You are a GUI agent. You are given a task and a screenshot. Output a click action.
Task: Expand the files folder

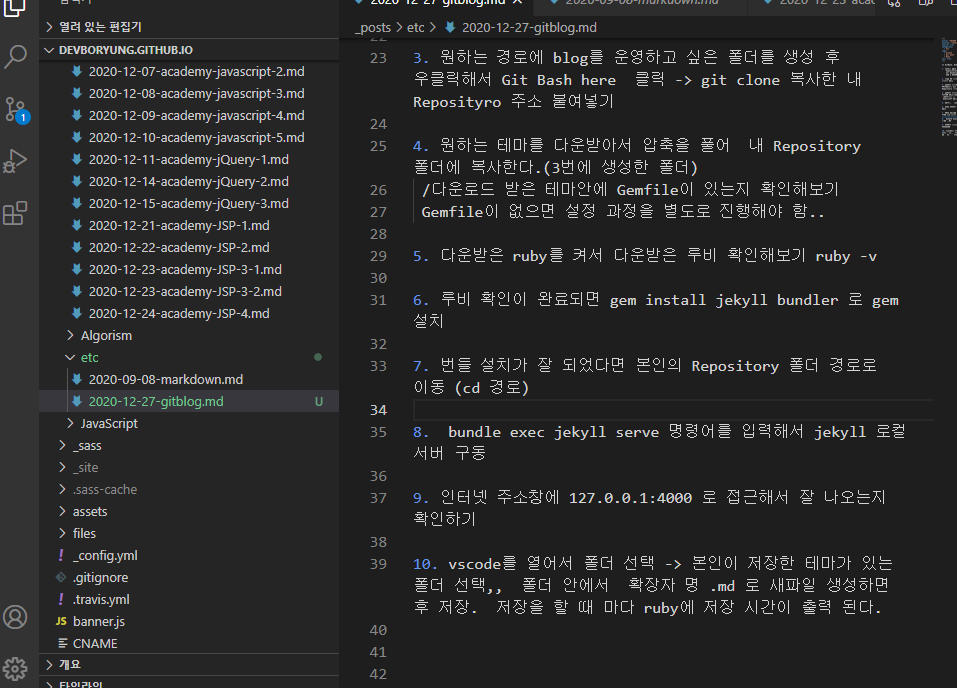[189, 533]
